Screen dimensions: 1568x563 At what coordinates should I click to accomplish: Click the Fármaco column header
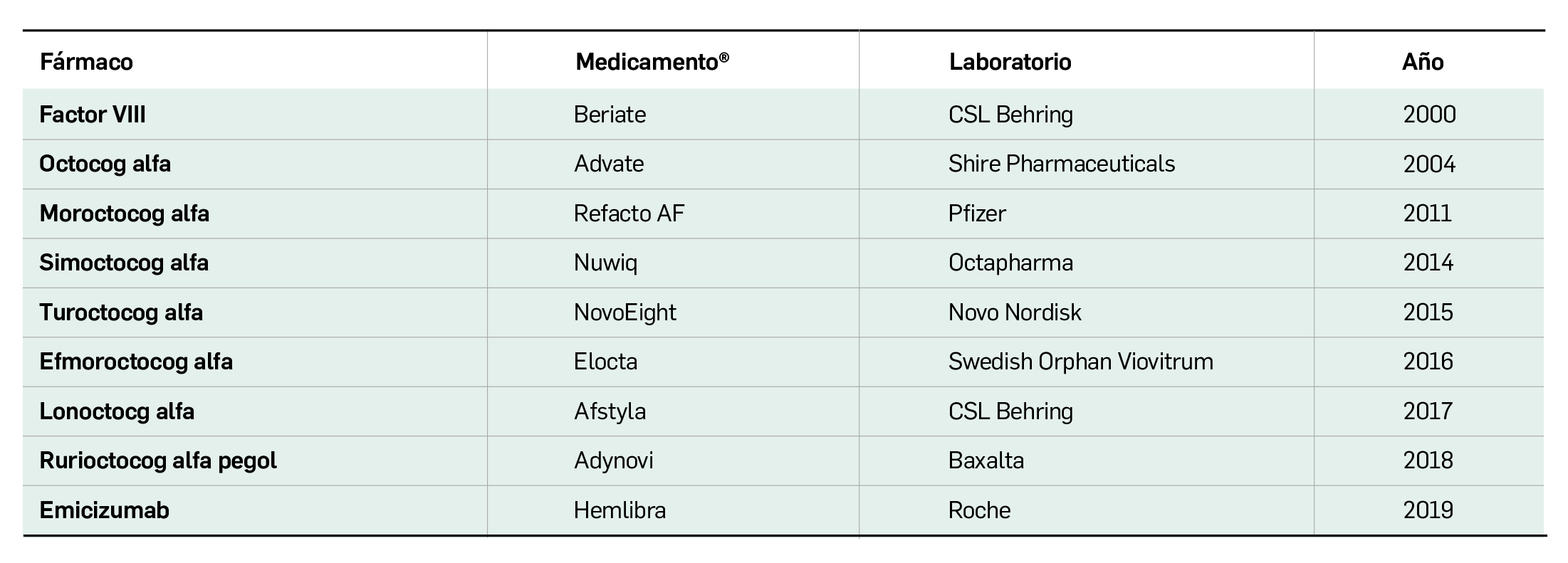coord(86,62)
